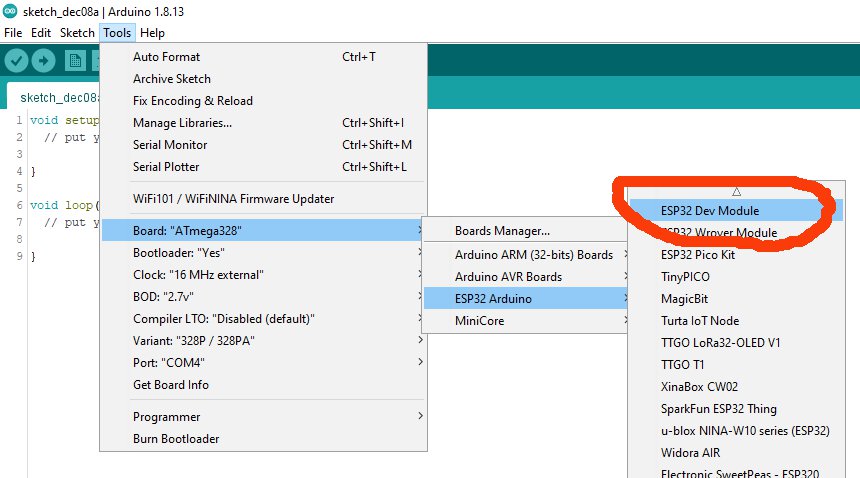
Task: Expand Compiler LTO: "Disabled (default)" submenu
Action: click(x=263, y=318)
